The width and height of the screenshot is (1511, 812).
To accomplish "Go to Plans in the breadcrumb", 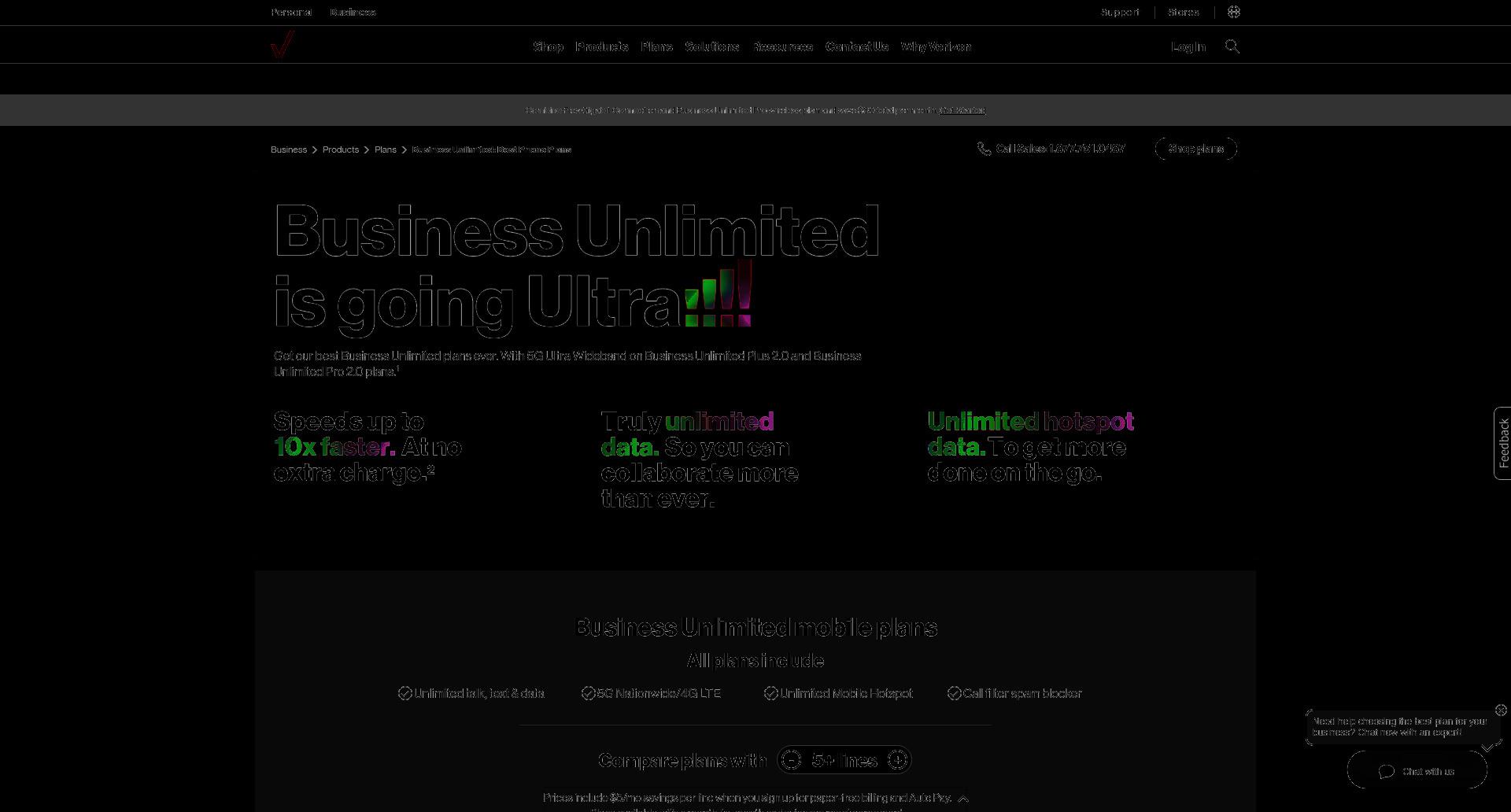I will pyautogui.click(x=386, y=149).
